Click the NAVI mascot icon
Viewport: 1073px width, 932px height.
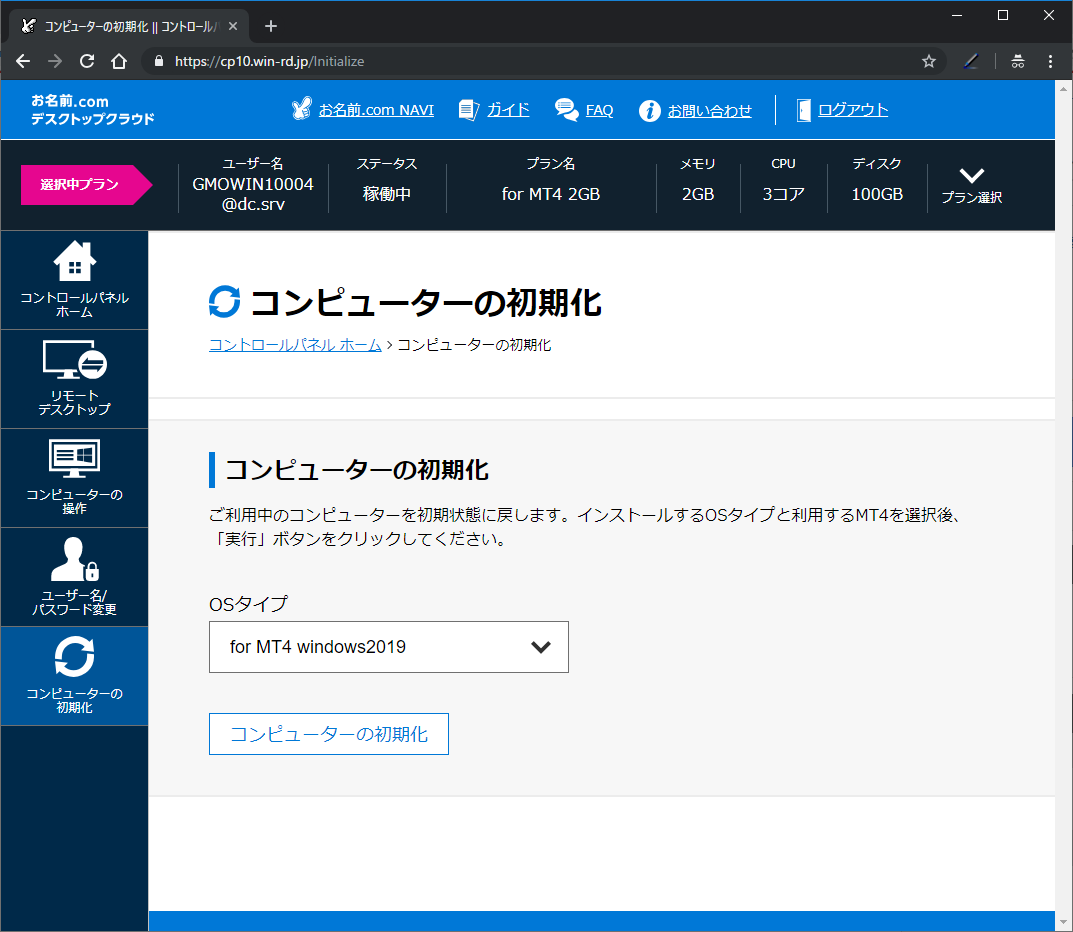click(x=301, y=109)
